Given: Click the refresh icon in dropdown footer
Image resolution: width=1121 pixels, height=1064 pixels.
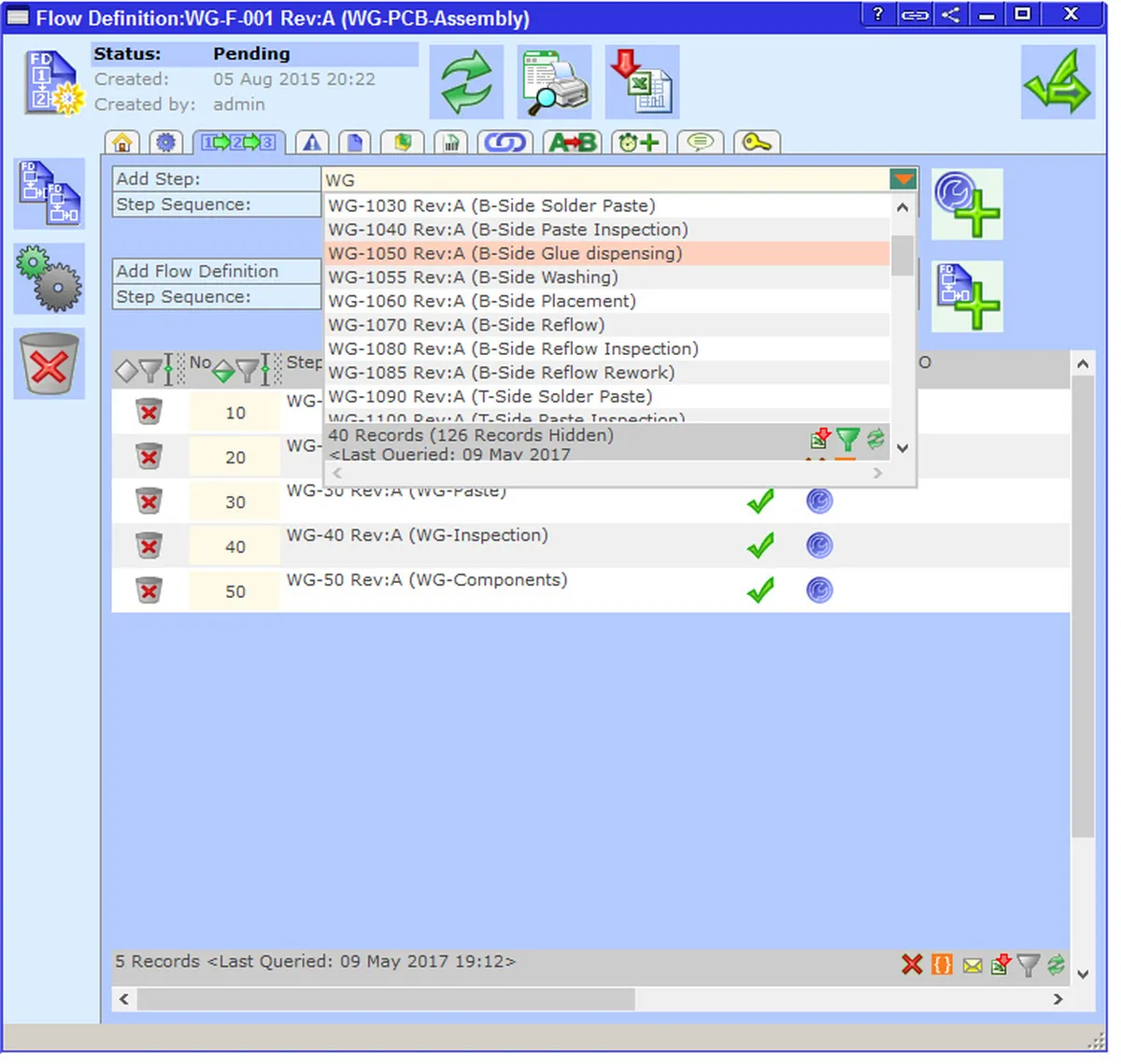Looking at the screenshot, I should [x=875, y=439].
